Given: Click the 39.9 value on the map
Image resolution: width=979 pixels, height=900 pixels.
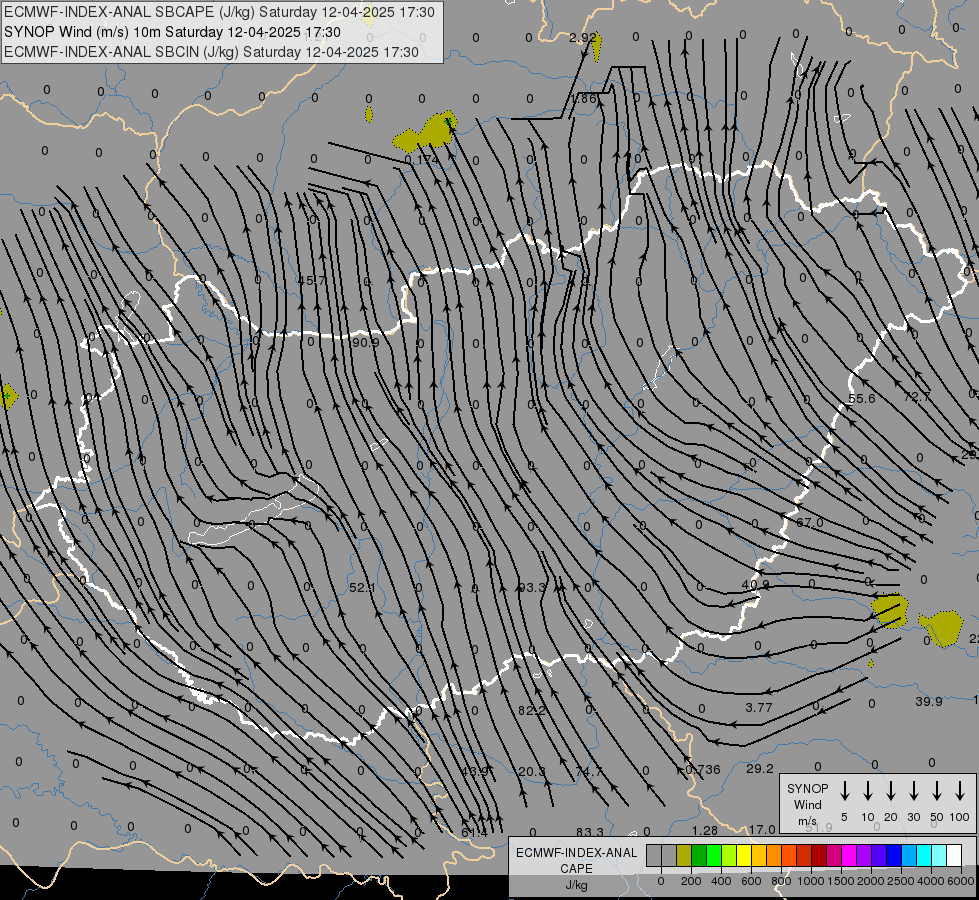Looking at the screenshot, I should pos(929,701).
